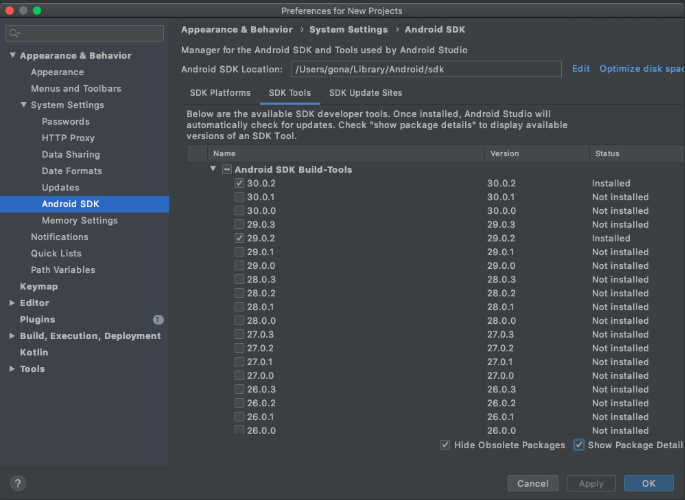Toggle Hide Obsolete Packages checkbox
The image size is (685, 500).
pyautogui.click(x=445, y=445)
